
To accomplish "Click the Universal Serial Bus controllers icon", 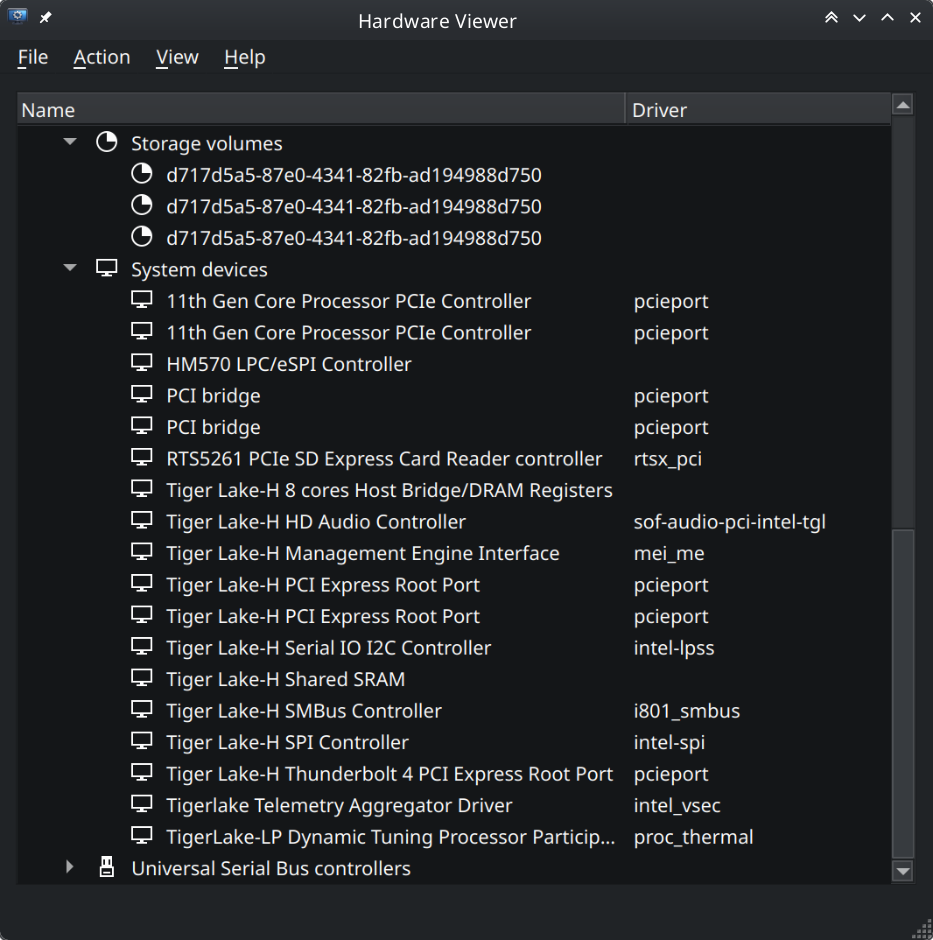I will click(106, 866).
